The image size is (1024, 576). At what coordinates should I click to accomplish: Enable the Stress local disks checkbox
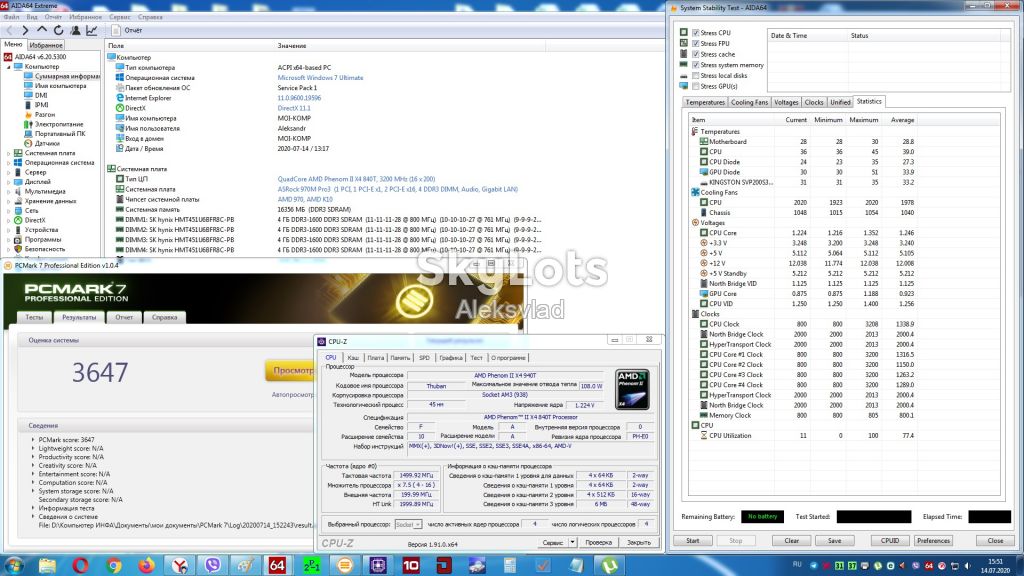[x=696, y=76]
